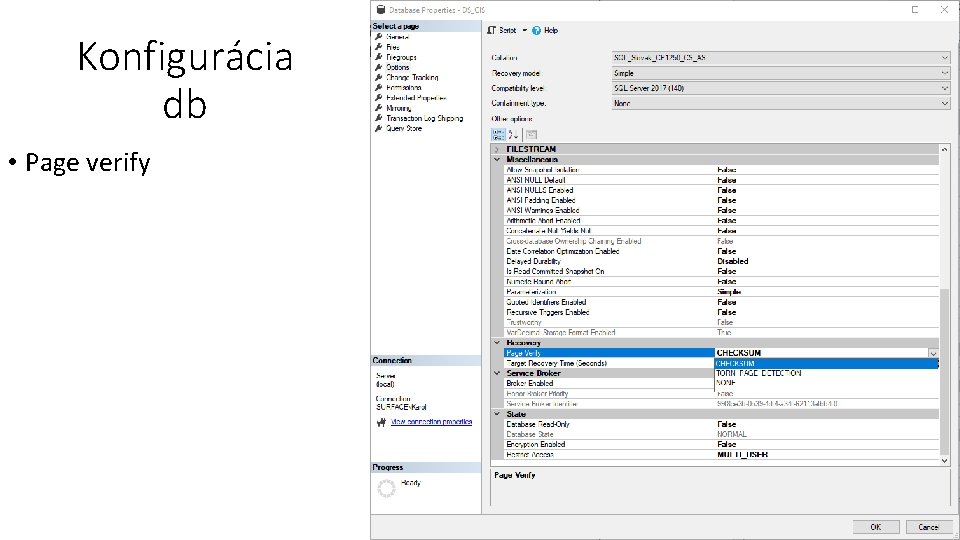Open the Query Store page
Image resolution: width=960 pixels, height=540 pixels.
point(403,129)
